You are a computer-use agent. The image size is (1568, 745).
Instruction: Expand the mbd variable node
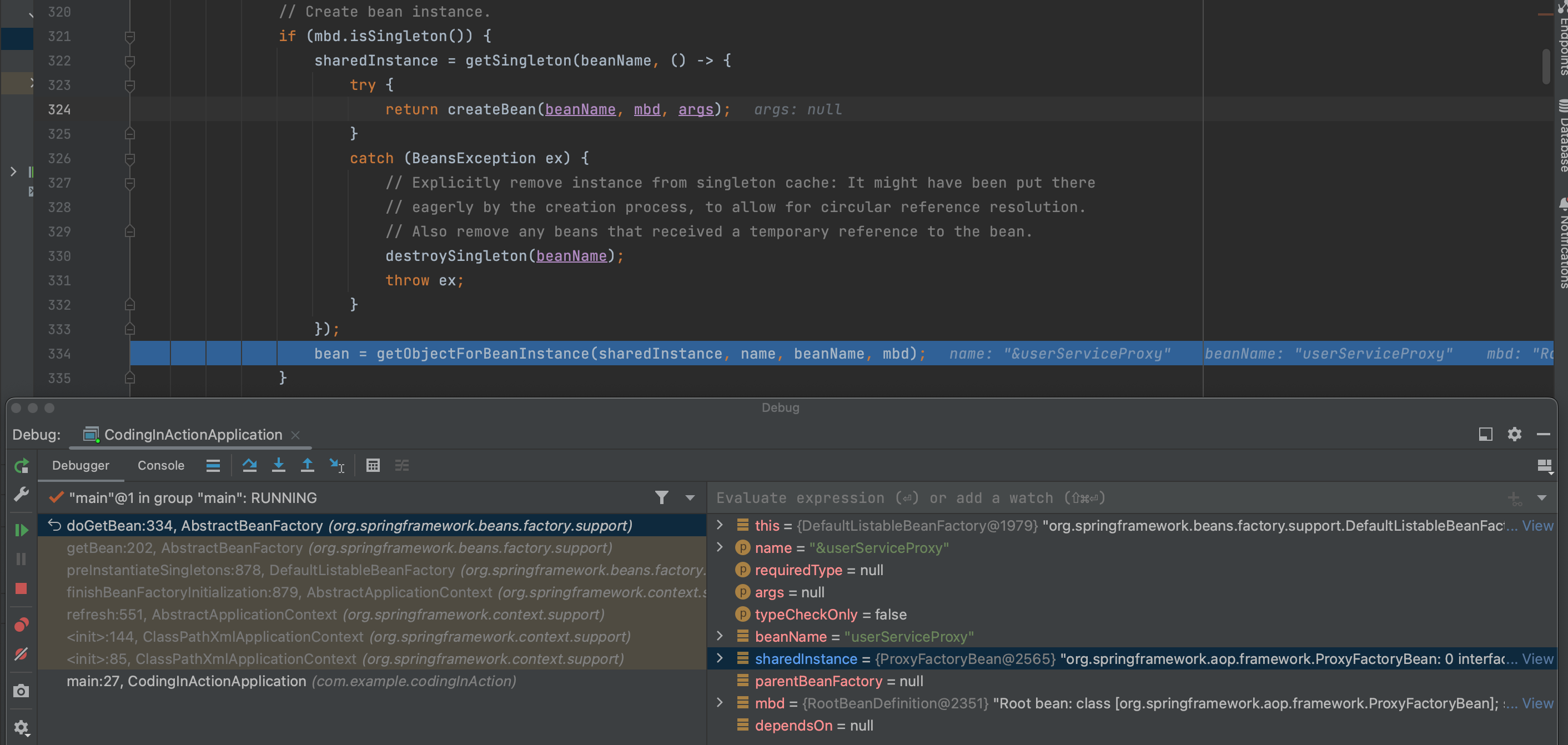pyautogui.click(x=720, y=703)
